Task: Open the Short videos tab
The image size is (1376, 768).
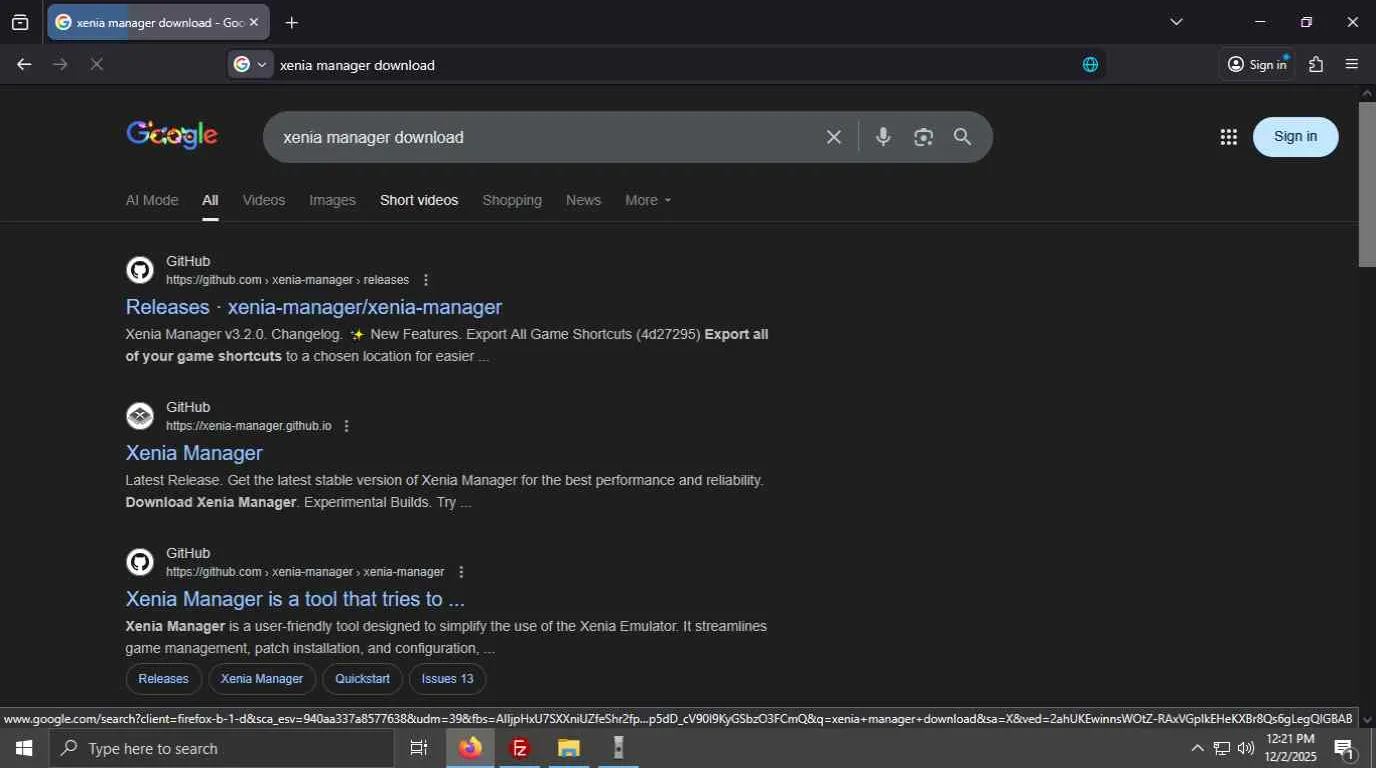Action: (419, 200)
